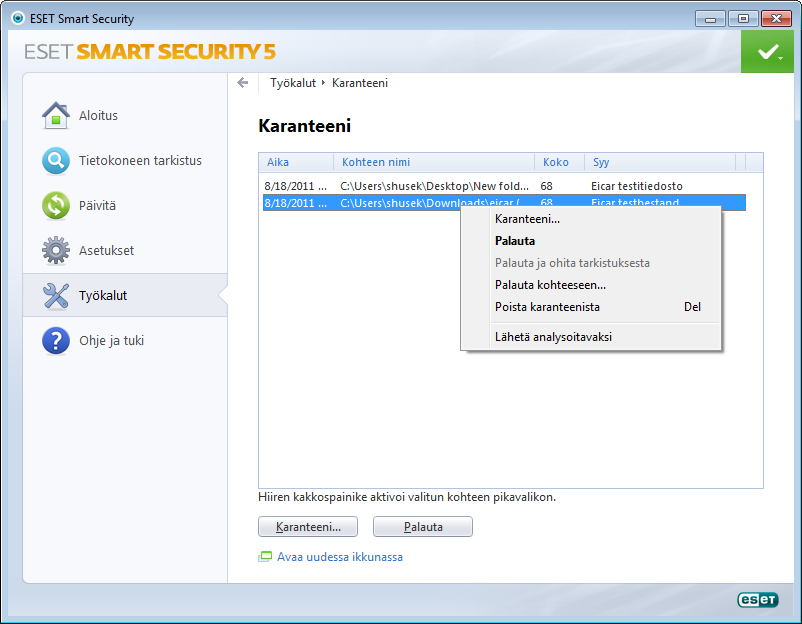This screenshot has width=802, height=624.
Task: Click the Tietokoneen tarkistus magnifier icon
Action: pos(56,161)
